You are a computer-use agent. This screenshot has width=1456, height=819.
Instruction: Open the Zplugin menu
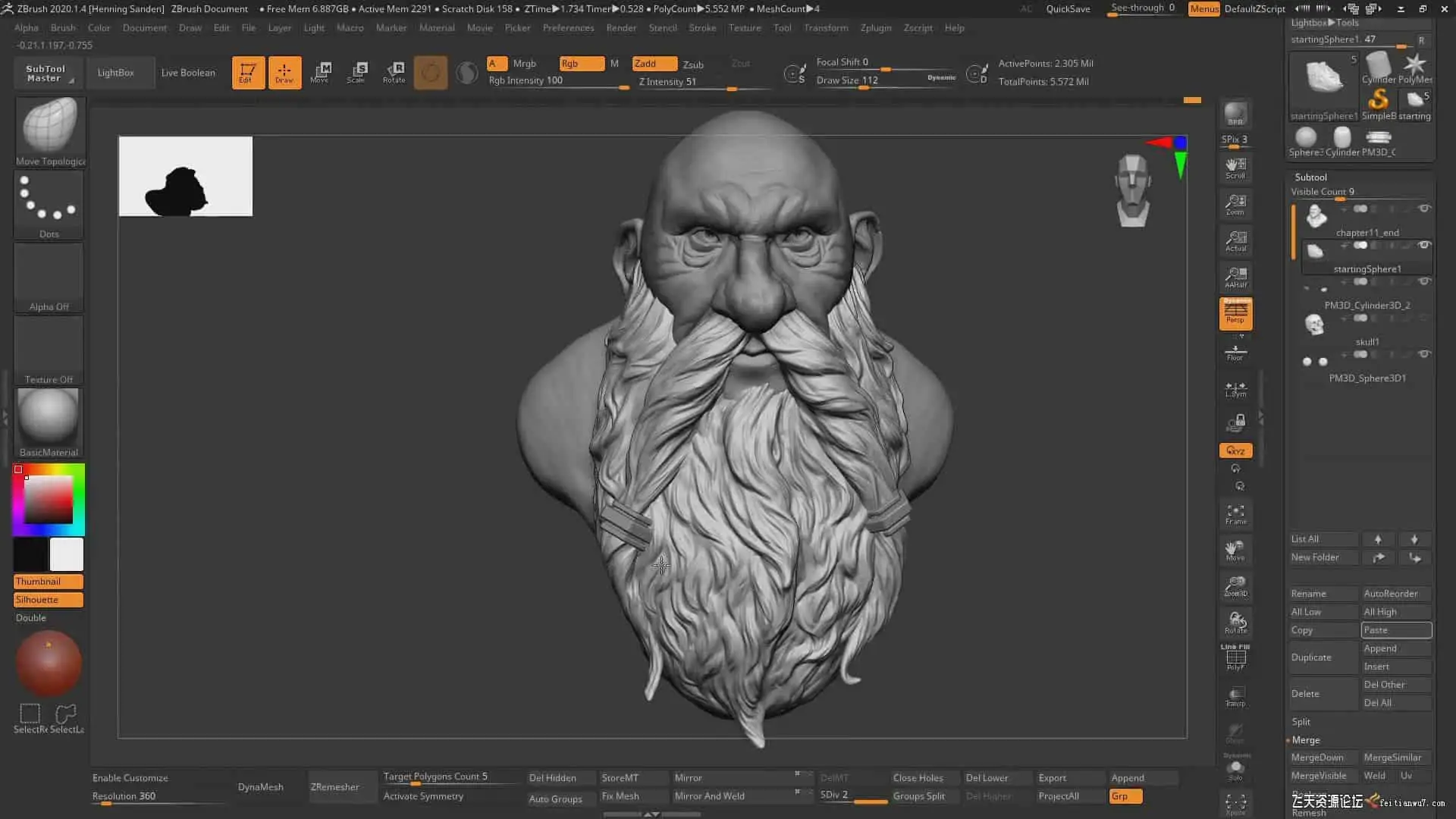pos(875,27)
